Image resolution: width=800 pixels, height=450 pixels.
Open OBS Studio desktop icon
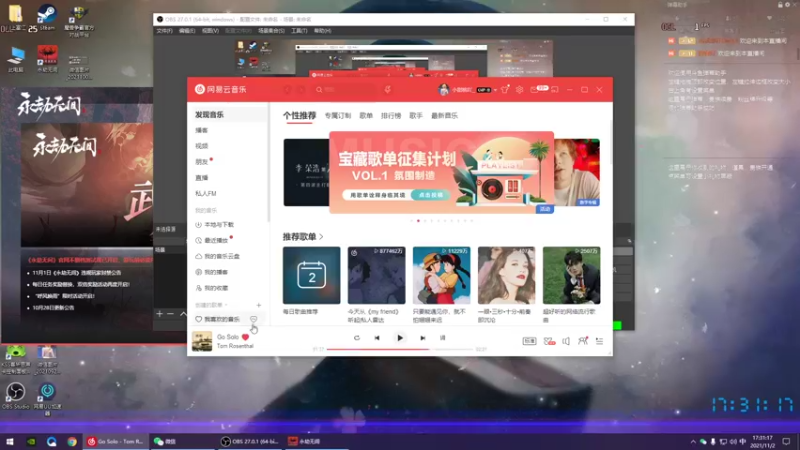coord(16,396)
